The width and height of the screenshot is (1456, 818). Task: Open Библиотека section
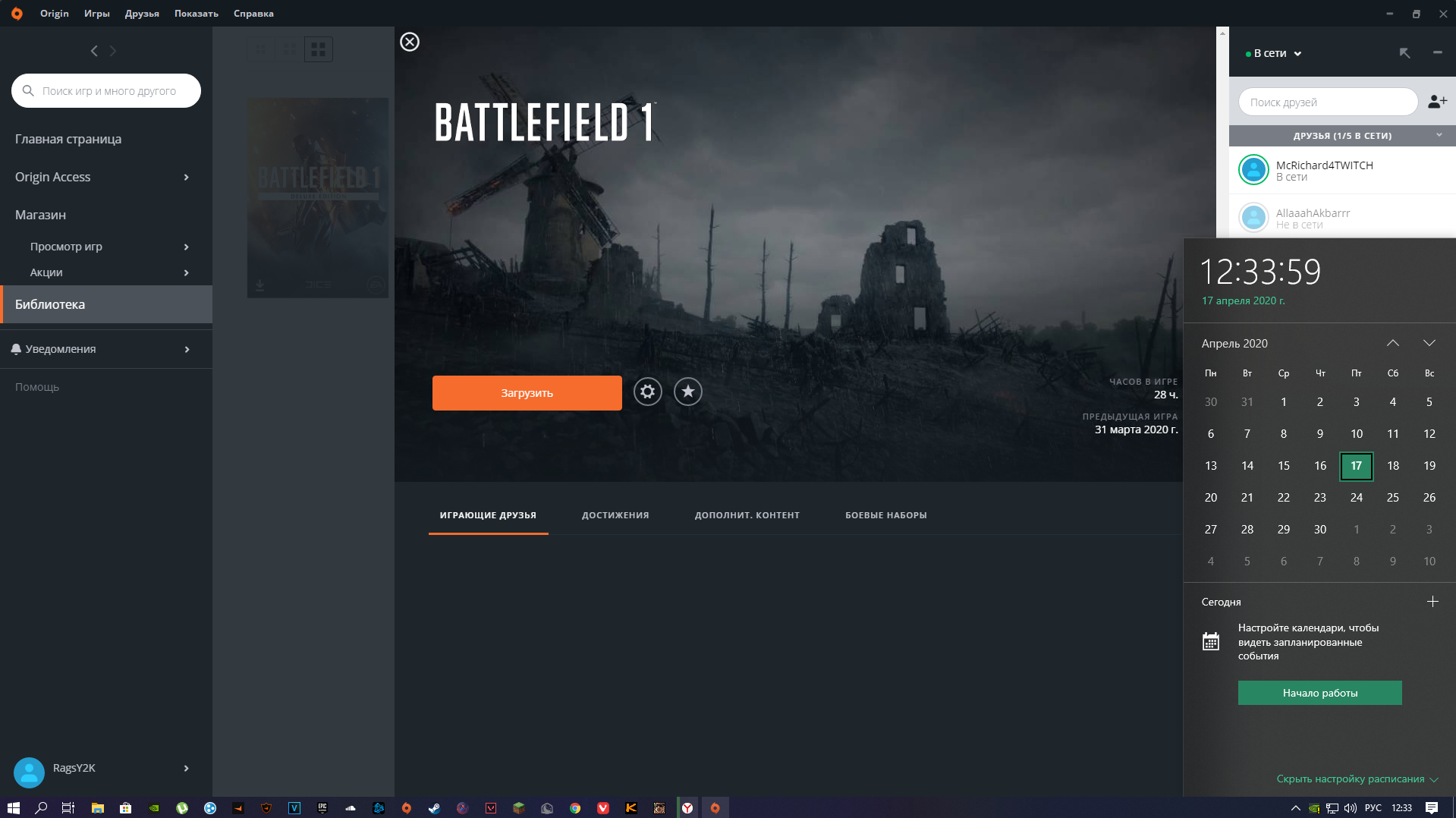point(106,304)
